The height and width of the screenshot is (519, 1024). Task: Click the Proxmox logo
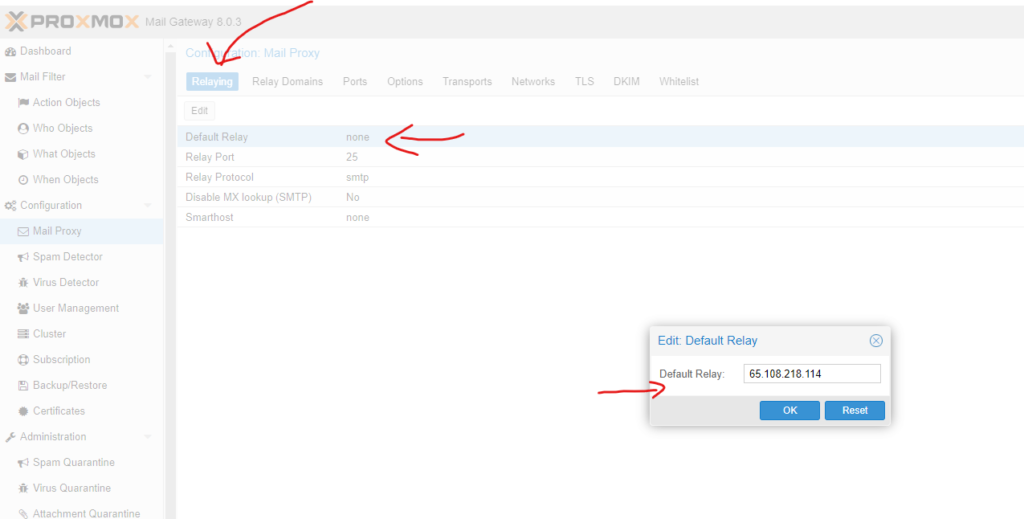[72, 22]
